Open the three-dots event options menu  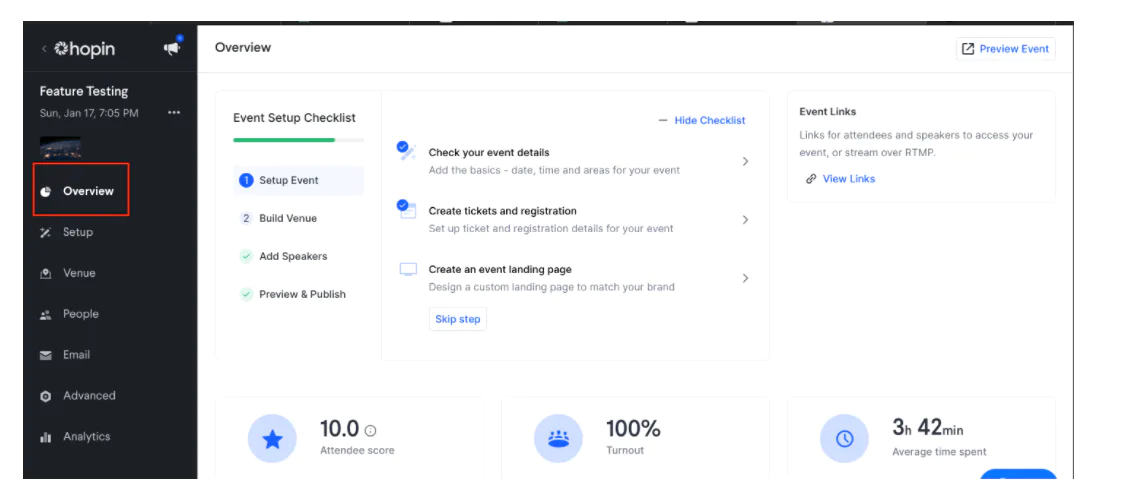(174, 113)
